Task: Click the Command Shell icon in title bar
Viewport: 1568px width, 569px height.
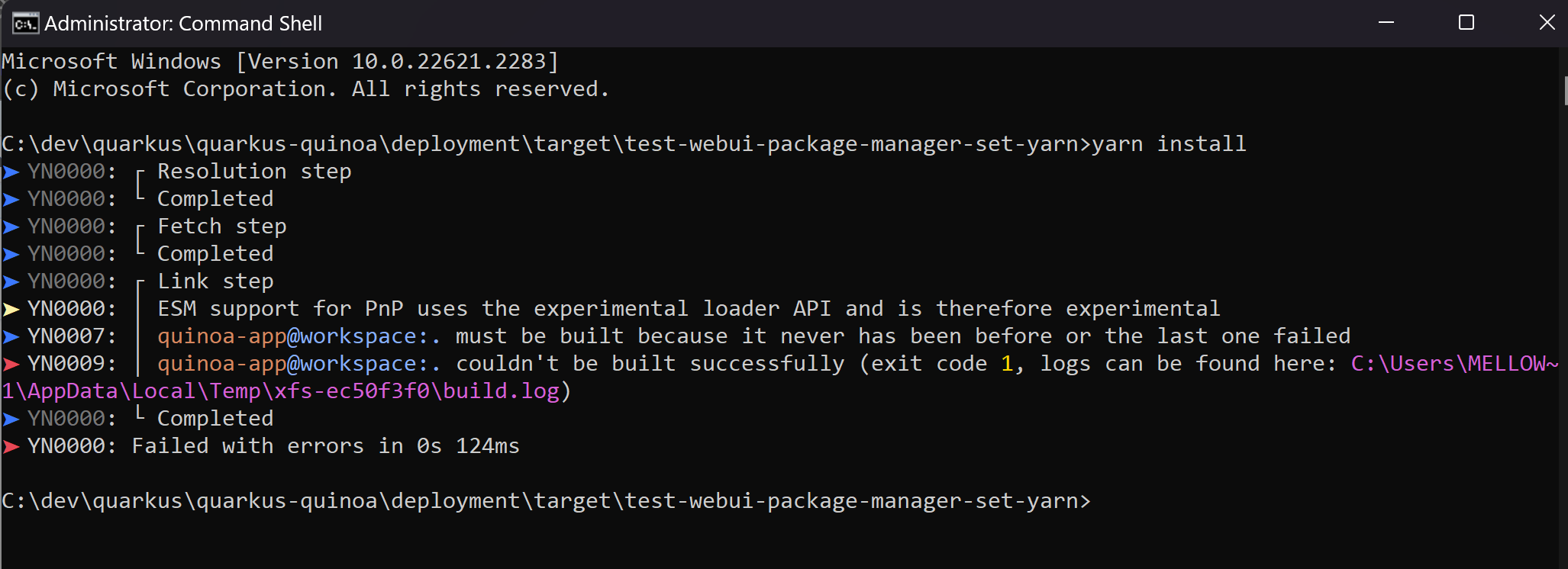Action: (24, 23)
